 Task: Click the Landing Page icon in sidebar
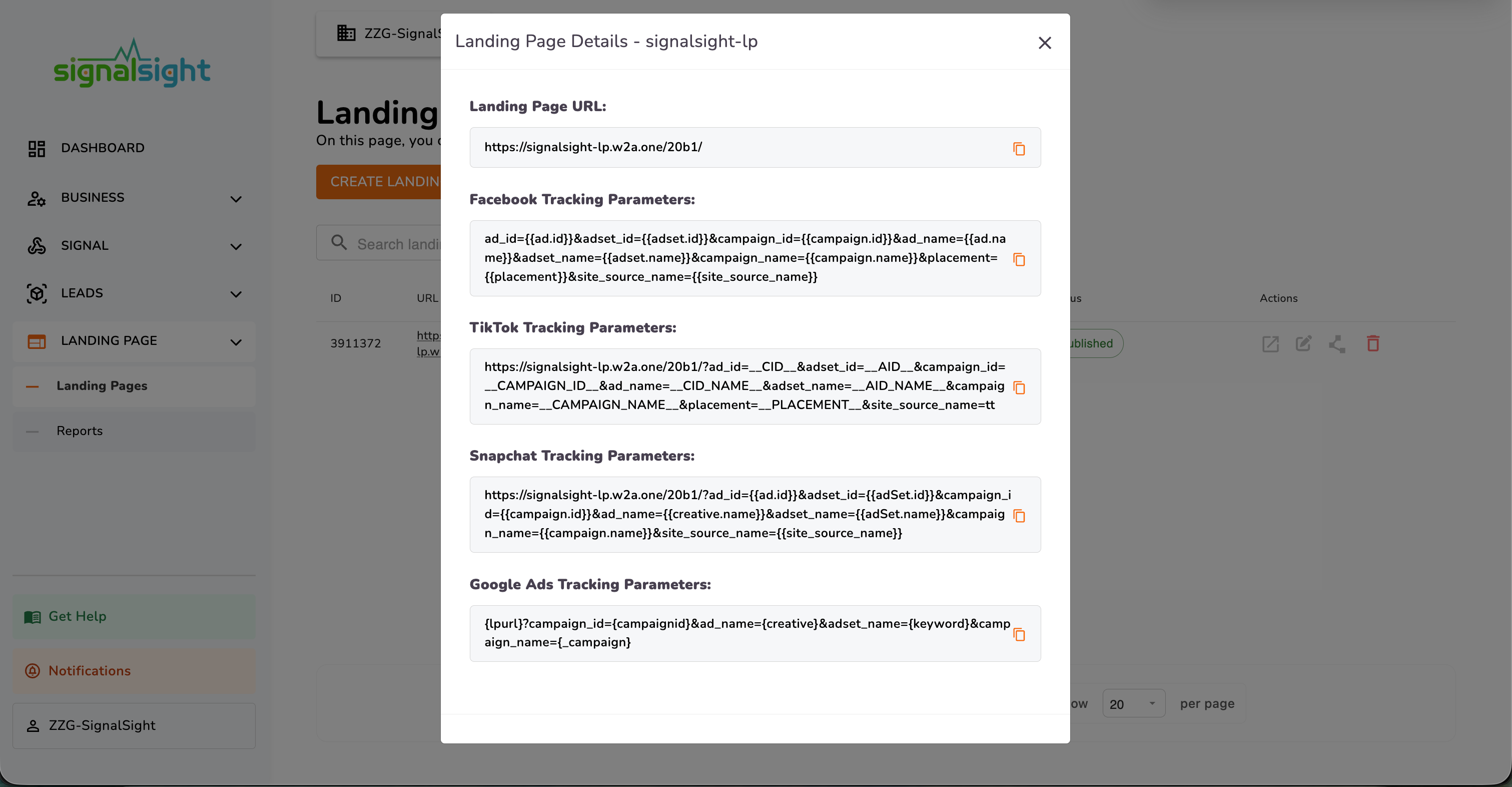click(x=37, y=341)
